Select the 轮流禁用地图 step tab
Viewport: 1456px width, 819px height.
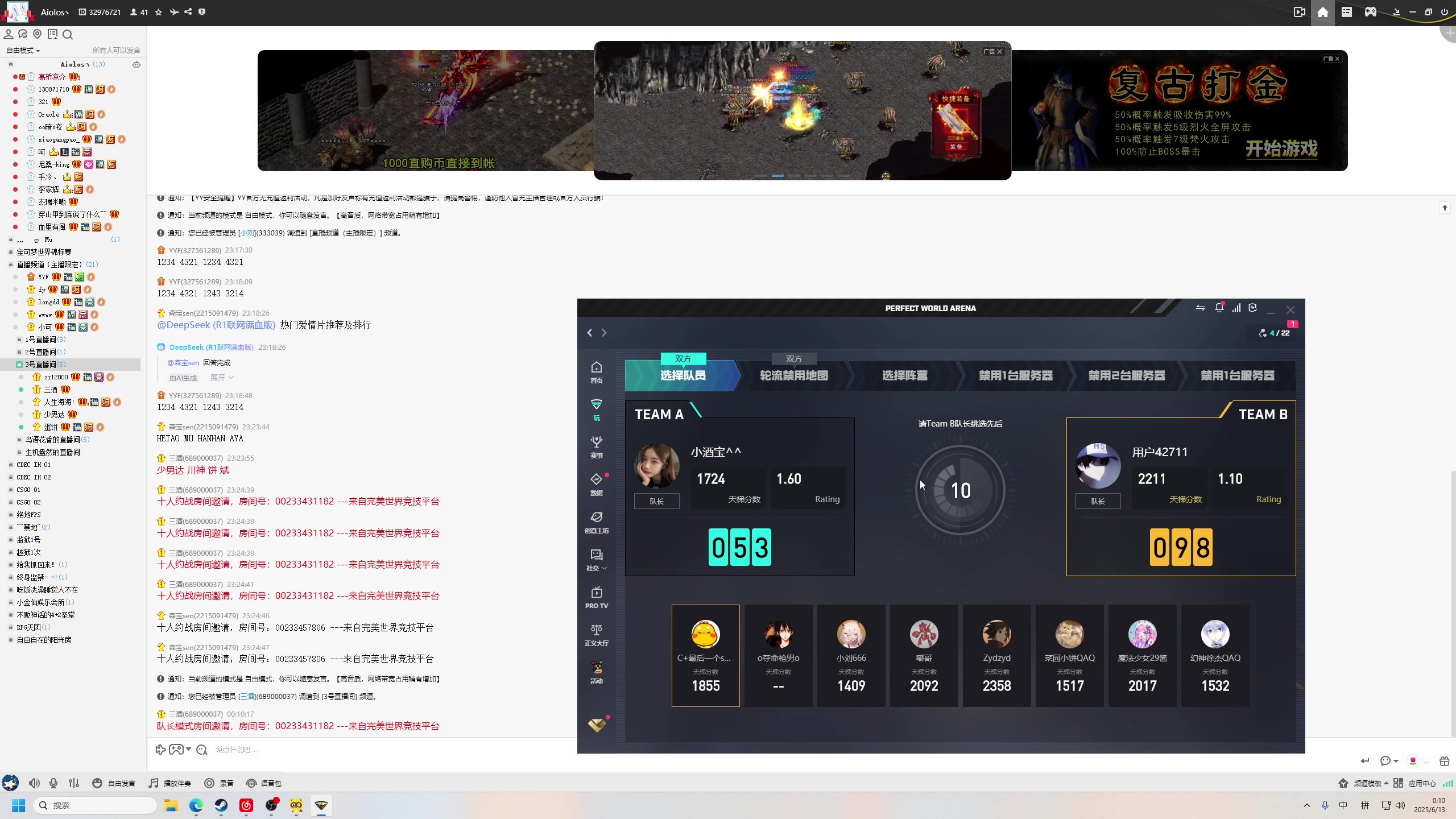coord(794,375)
